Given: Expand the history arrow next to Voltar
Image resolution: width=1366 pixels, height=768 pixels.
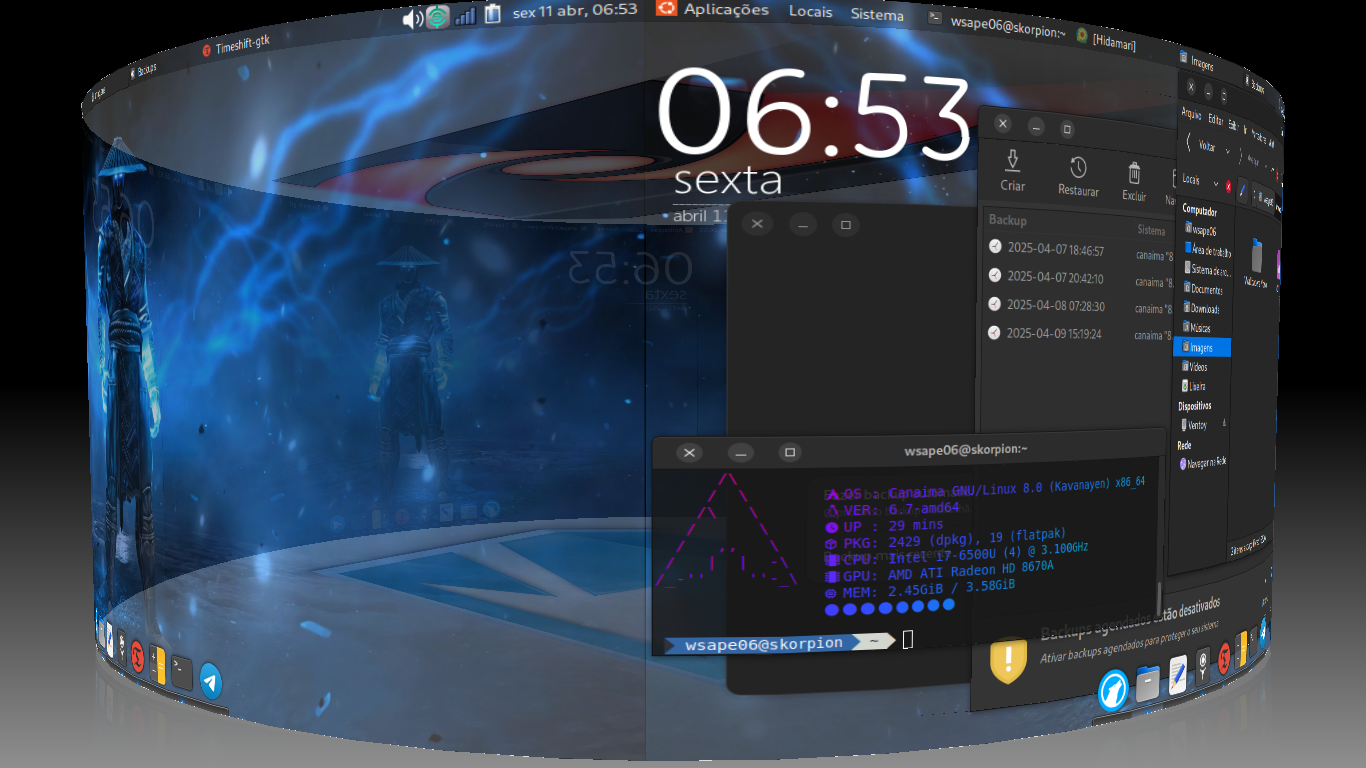Looking at the screenshot, I should click(1227, 150).
